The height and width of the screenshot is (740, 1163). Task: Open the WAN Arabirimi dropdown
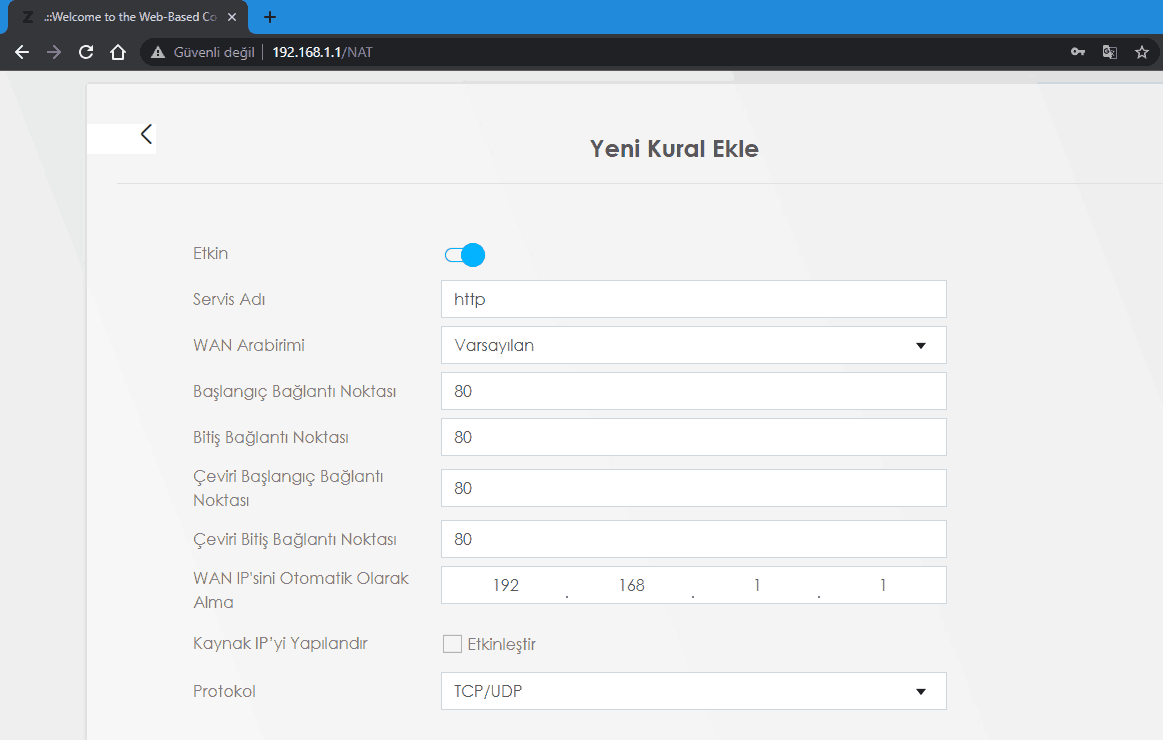(x=693, y=345)
